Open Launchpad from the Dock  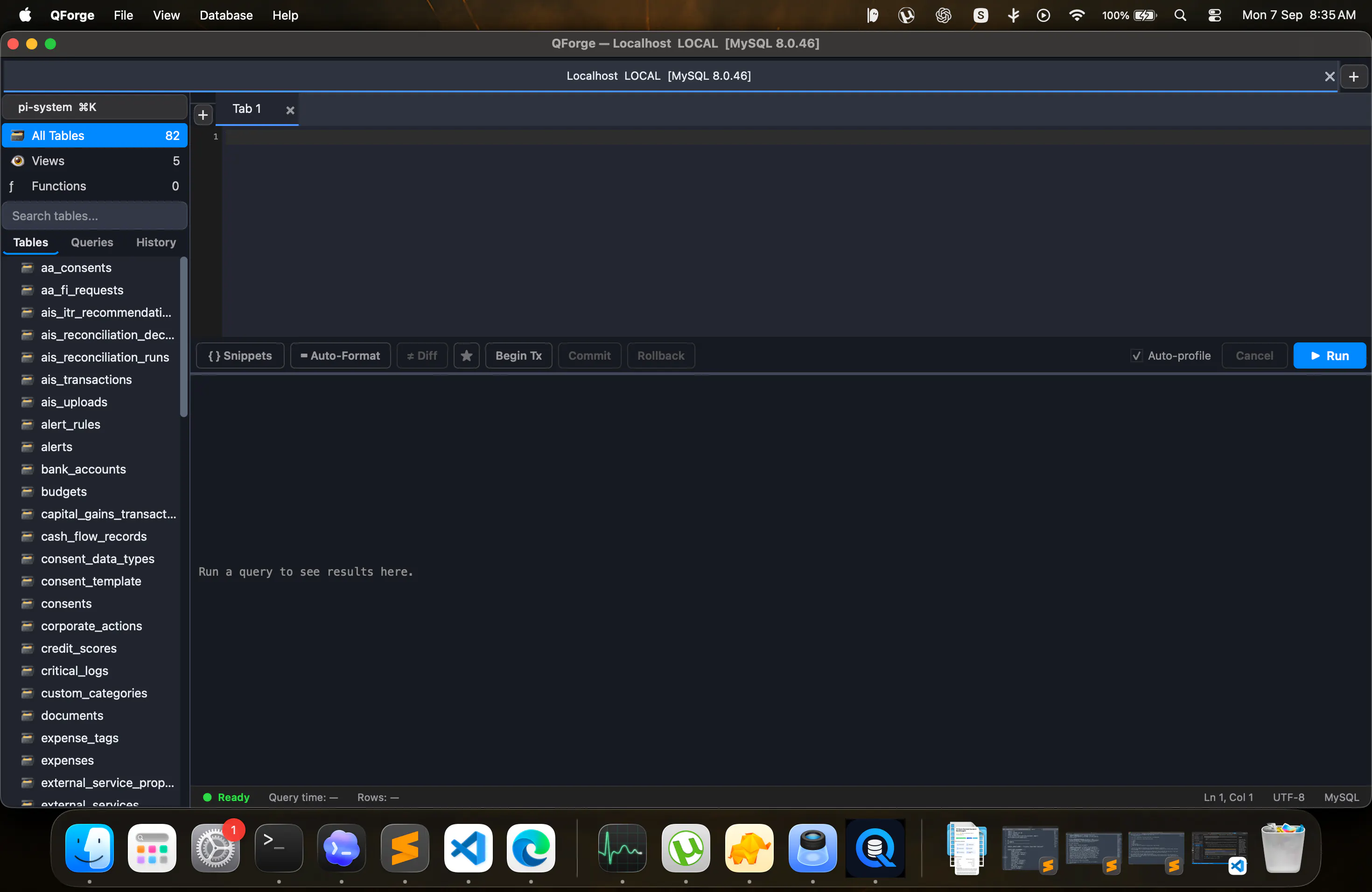pyautogui.click(x=152, y=848)
